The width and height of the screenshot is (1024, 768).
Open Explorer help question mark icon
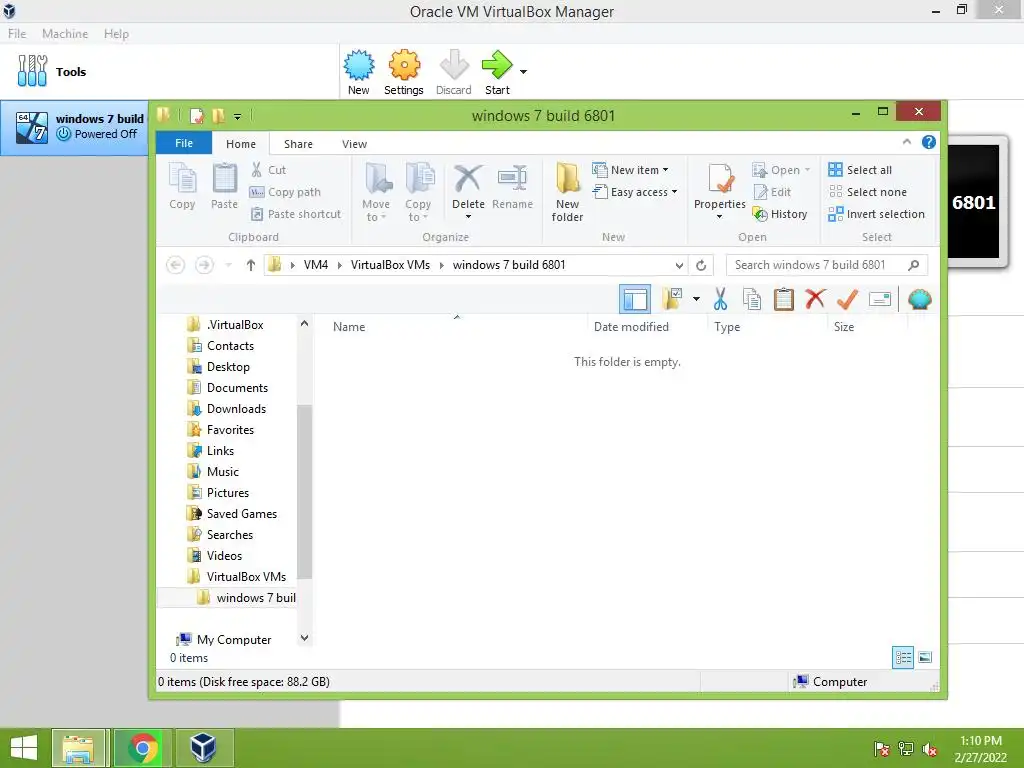pos(928,142)
